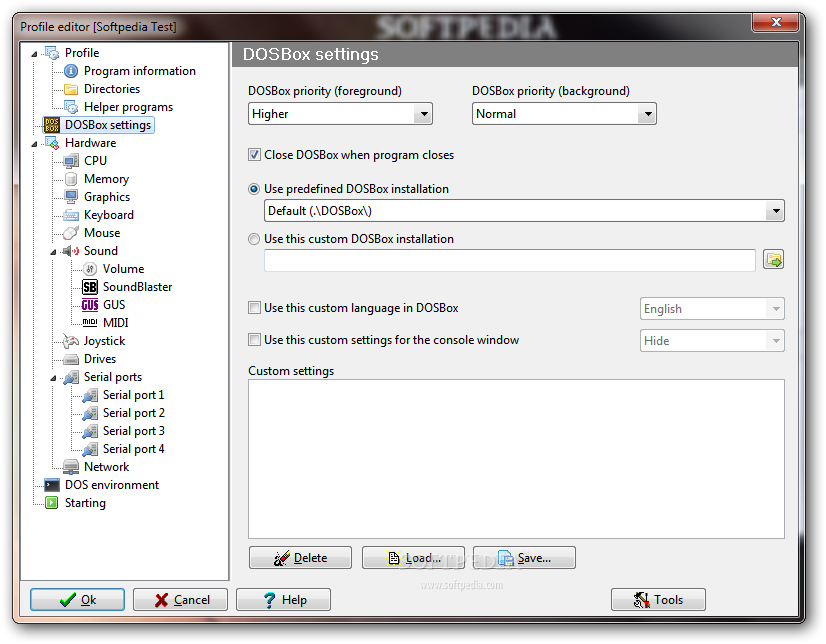Click the green Starting icon

52,503
